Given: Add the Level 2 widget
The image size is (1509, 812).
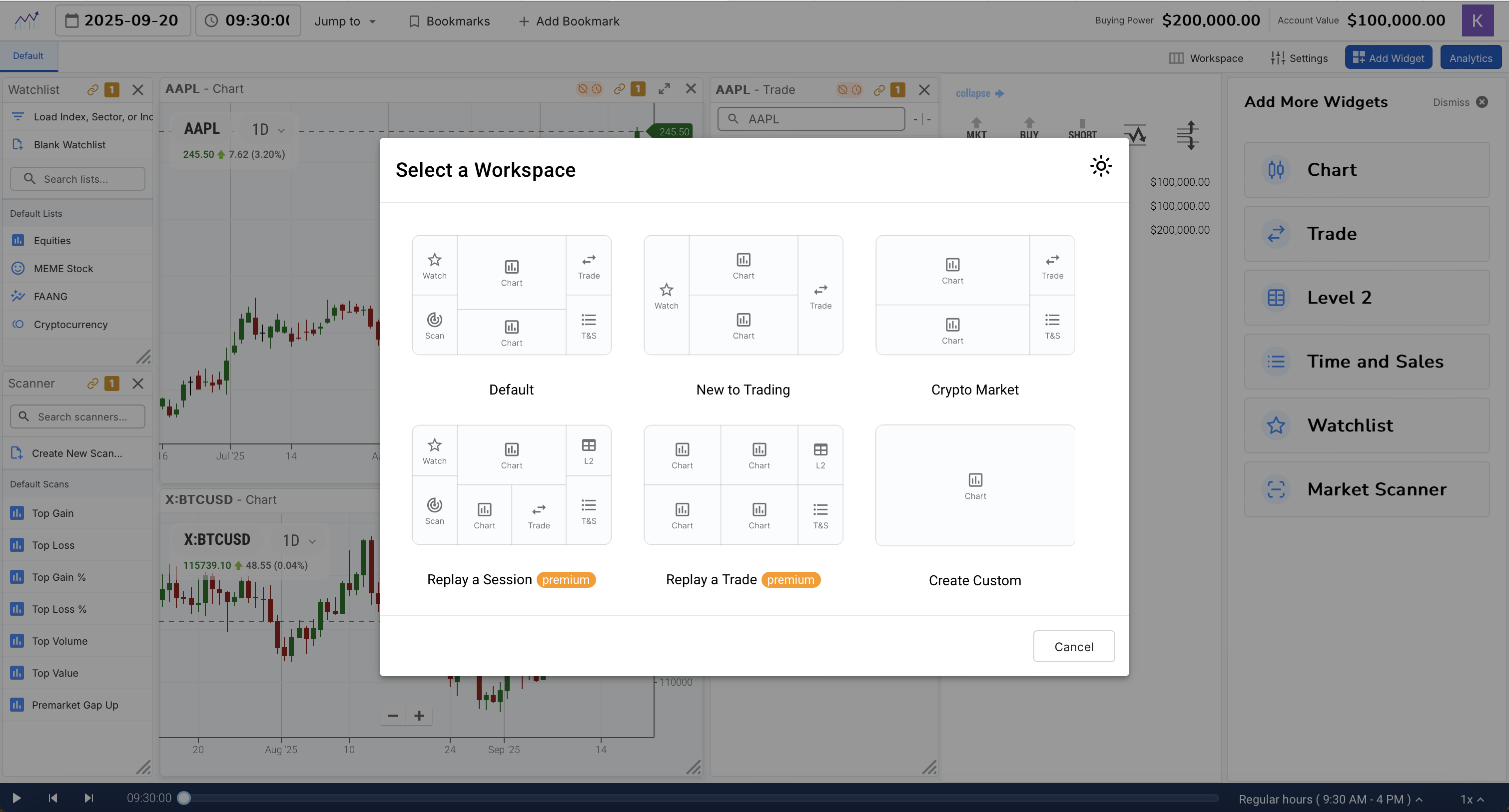Looking at the screenshot, I should pyautogui.click(x=1366, y=298).
